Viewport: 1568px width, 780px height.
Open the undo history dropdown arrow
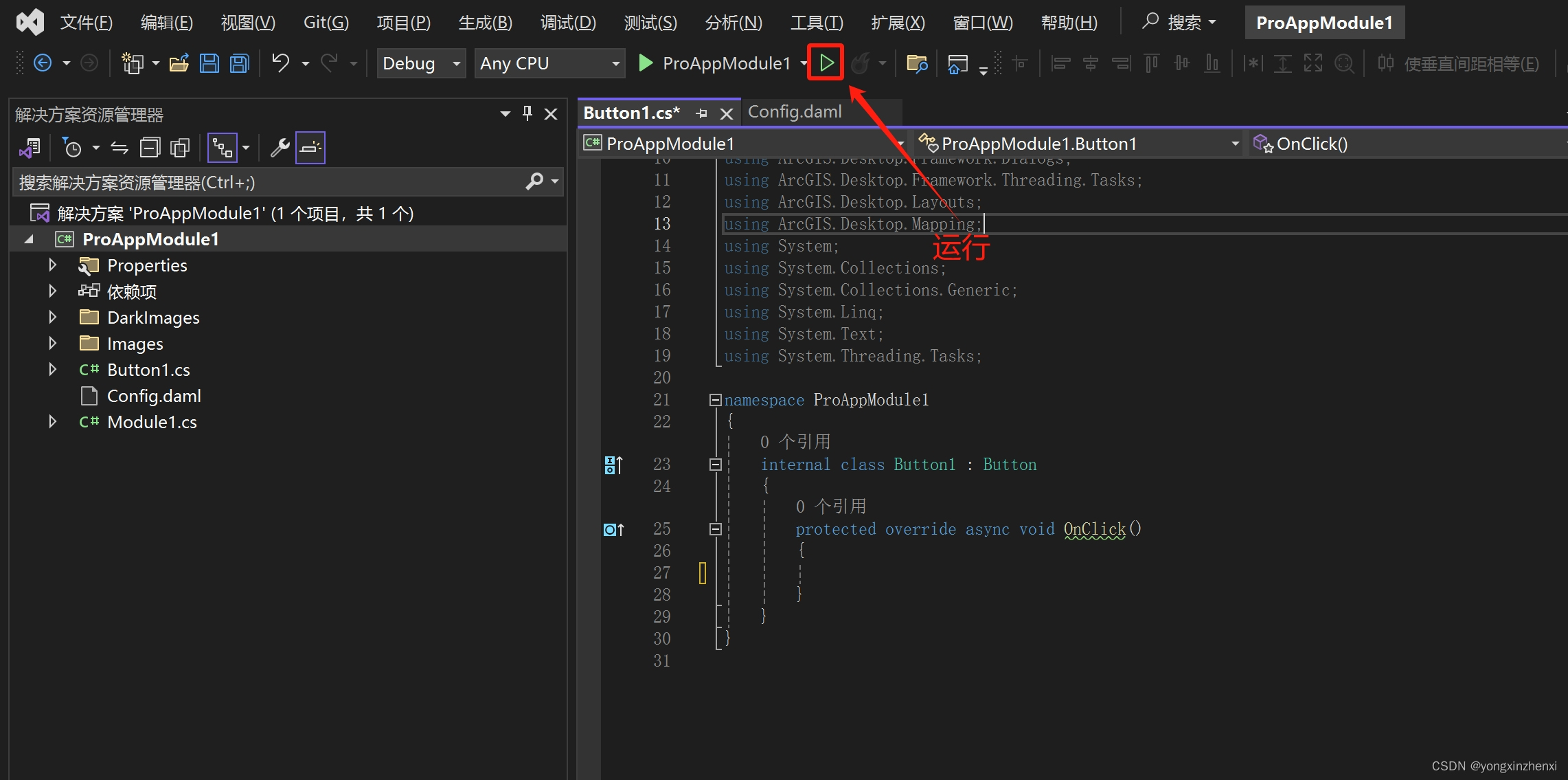306,63
